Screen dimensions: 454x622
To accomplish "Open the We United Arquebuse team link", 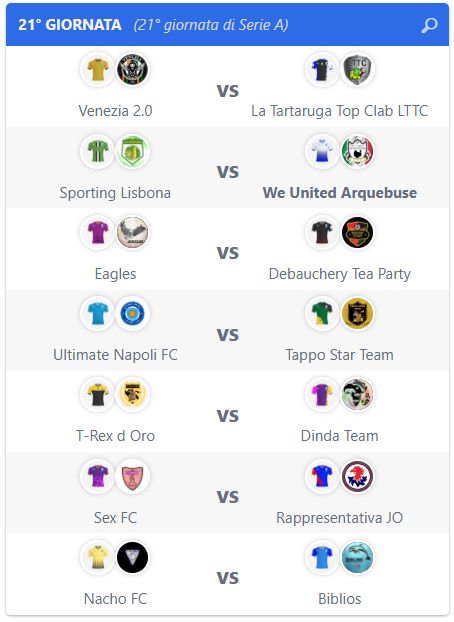I will point(340,193).
